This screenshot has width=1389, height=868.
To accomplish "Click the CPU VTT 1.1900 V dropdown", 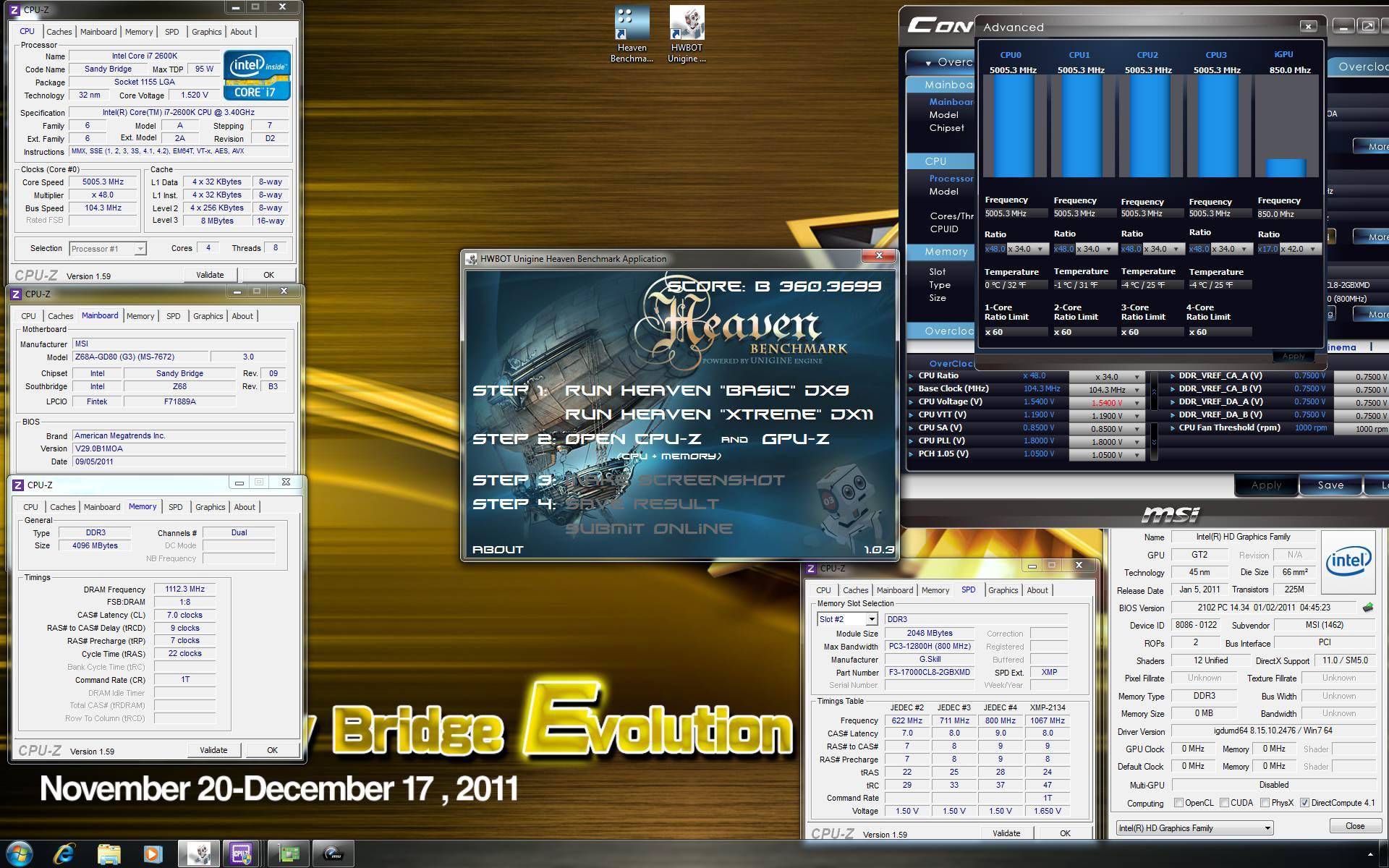I will point(1107,416).
